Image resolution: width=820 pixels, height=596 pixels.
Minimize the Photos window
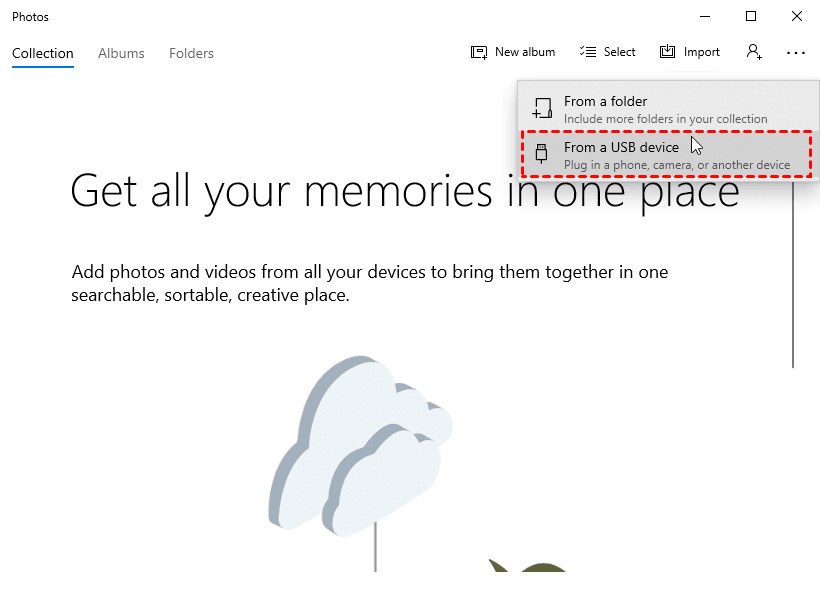[x=705, y=17]
